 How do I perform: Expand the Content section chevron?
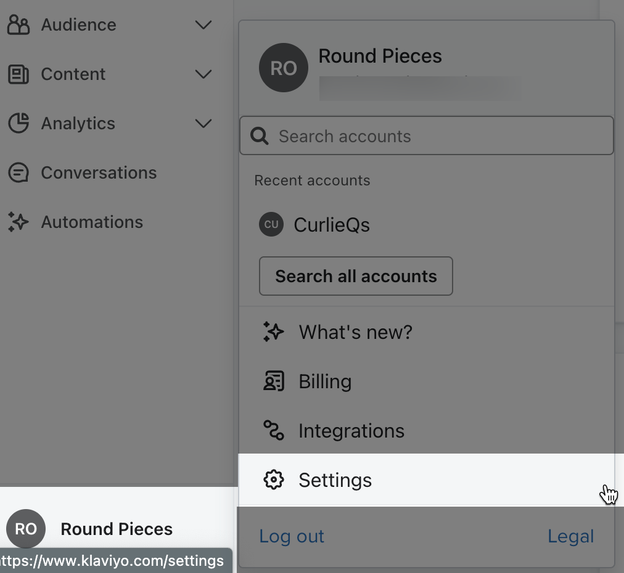(203, 74)
